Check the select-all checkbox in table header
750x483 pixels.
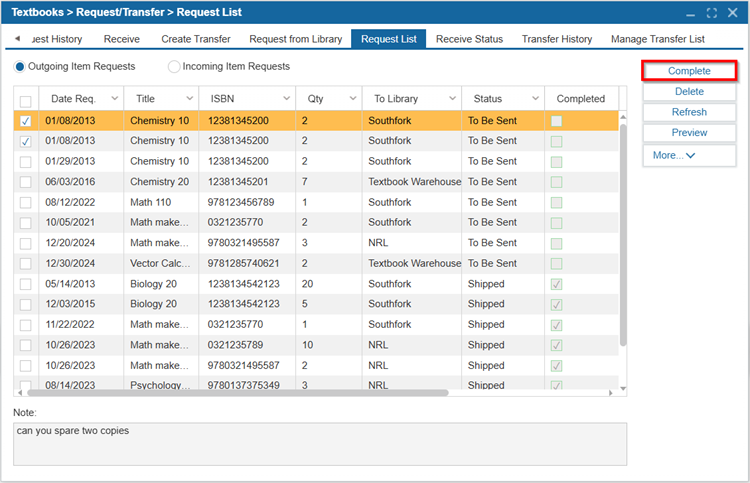click(25, 101)
